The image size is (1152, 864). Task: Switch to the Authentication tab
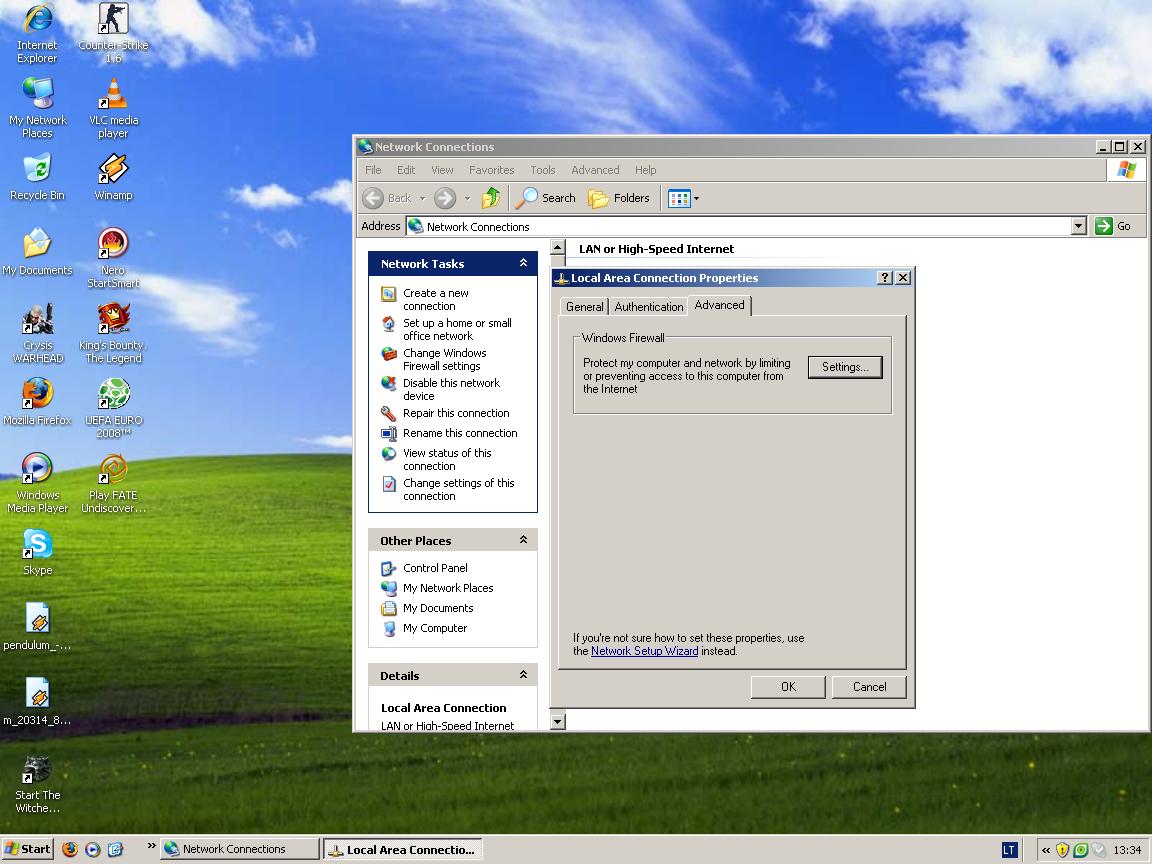pos(649,306)
